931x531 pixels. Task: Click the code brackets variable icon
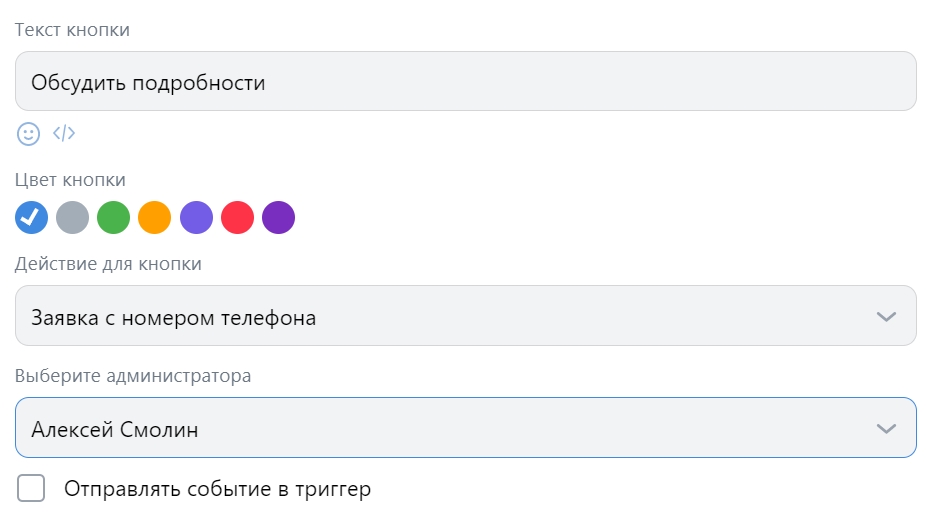point(64,133)
